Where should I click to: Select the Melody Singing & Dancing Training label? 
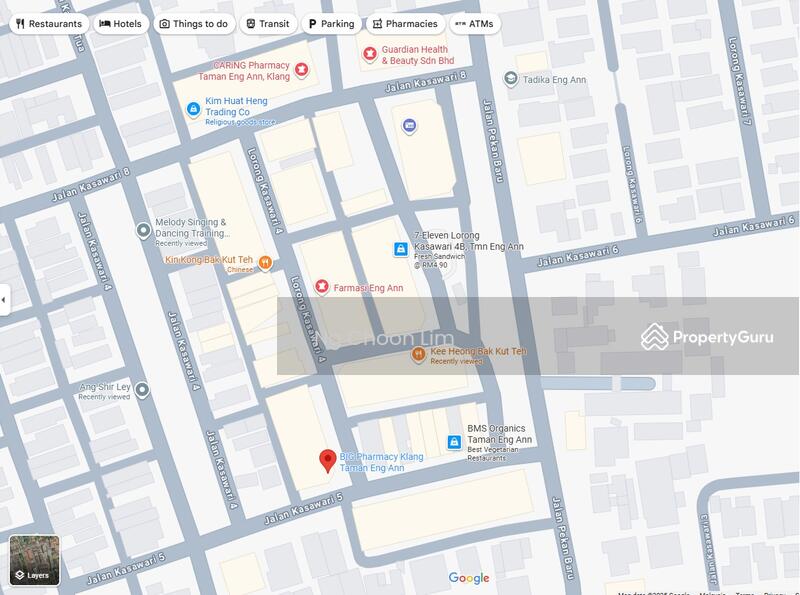tap(191, 228)
